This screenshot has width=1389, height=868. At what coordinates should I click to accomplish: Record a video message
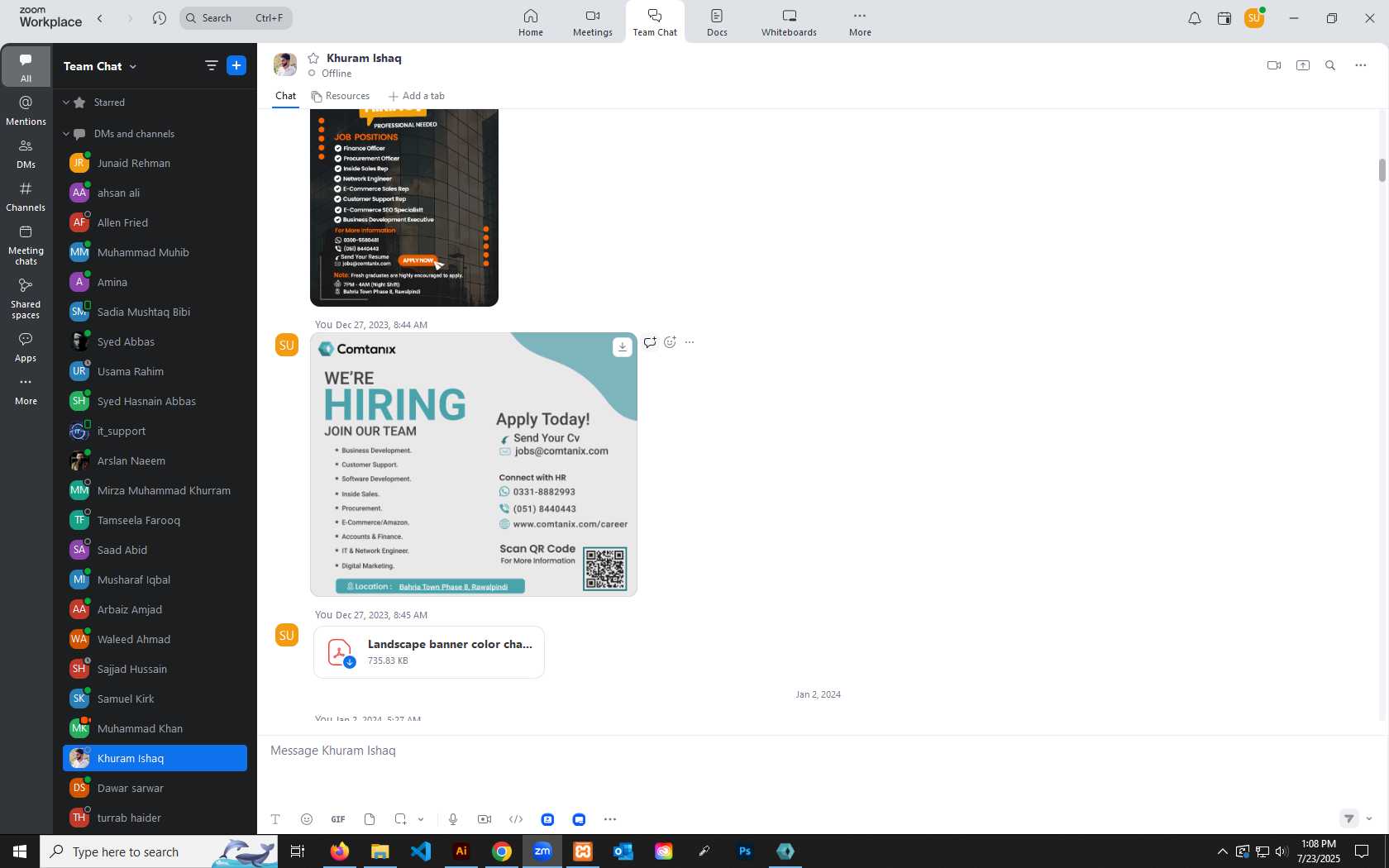point(484,819)
